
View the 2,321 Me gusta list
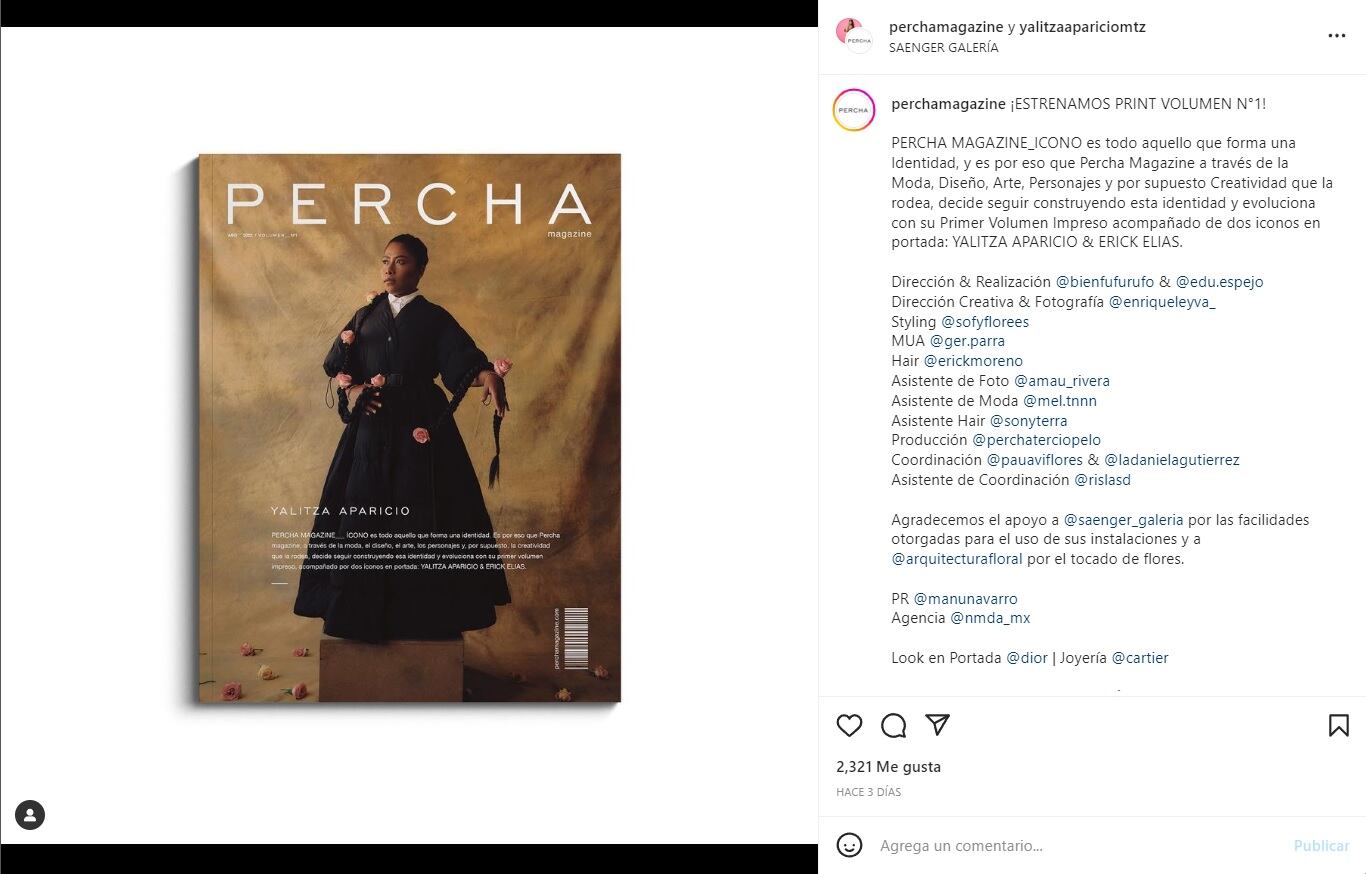(888, 767)
